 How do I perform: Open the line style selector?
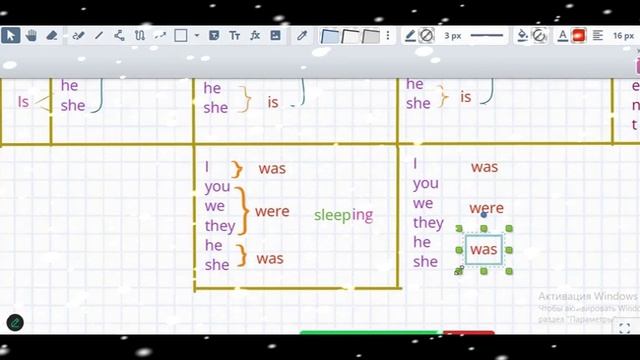[x=487, y=36]
